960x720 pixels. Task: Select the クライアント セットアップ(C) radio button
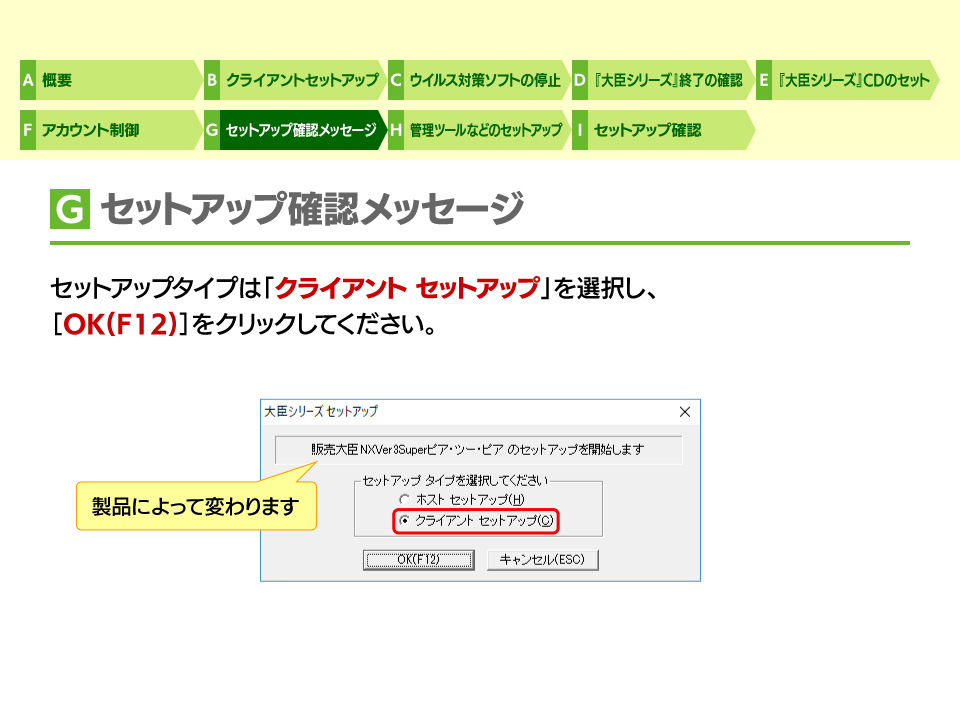404,520
